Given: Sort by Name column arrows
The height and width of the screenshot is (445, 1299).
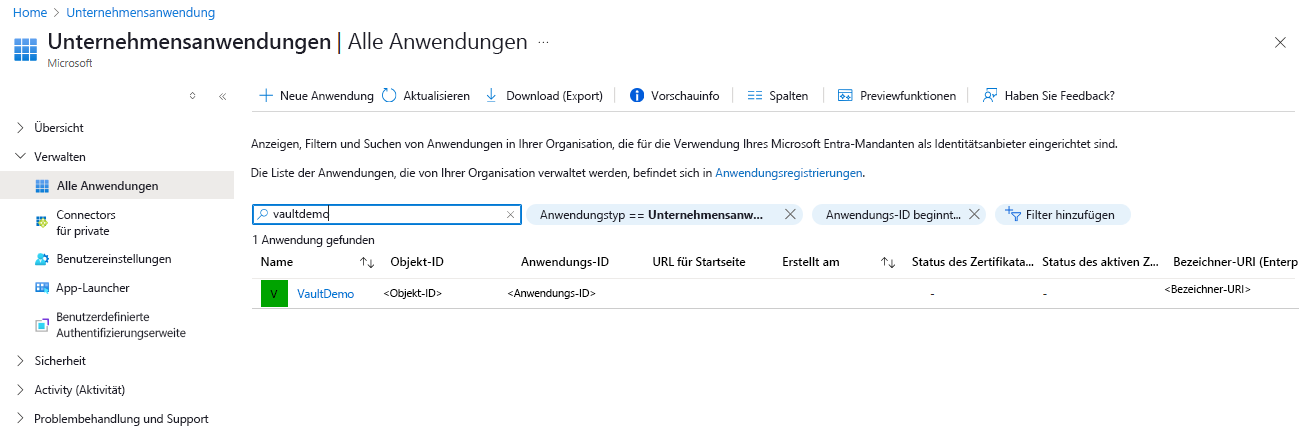Looking at the screenshot, I should click(367, 263).
